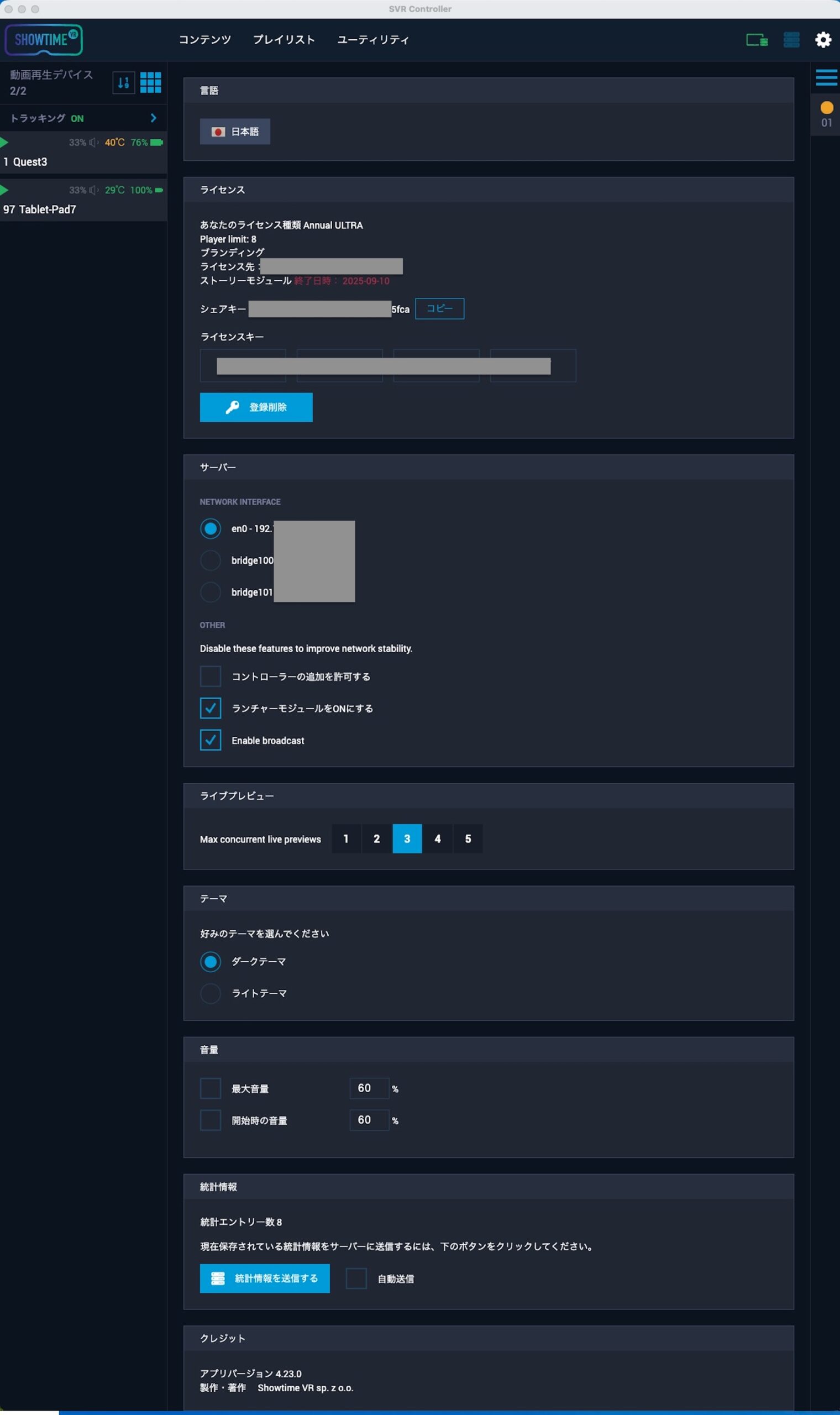The height and width of the screenshot is (1415, 840).
Task: Open the 日本語 language selector
Action: click(235, 132)
